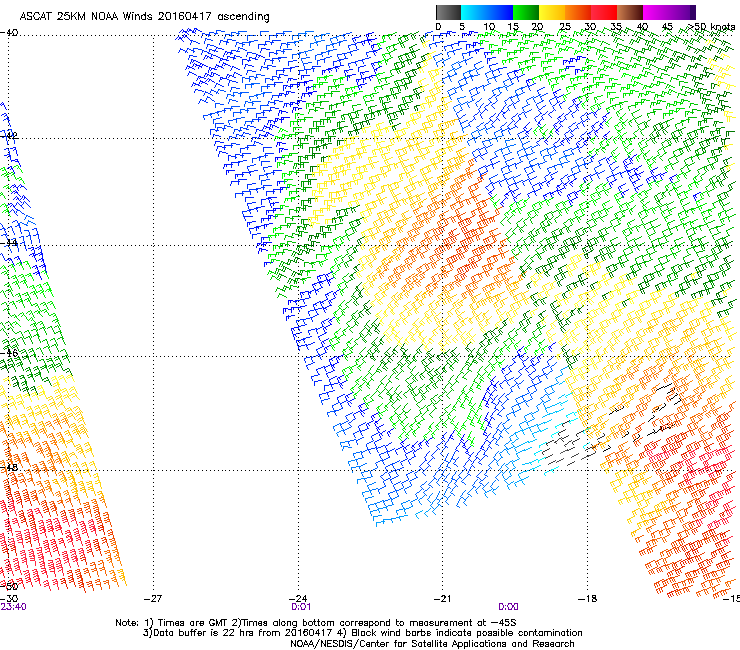Click the '-40' latitude axis label
740x650 pixels.
9,33
